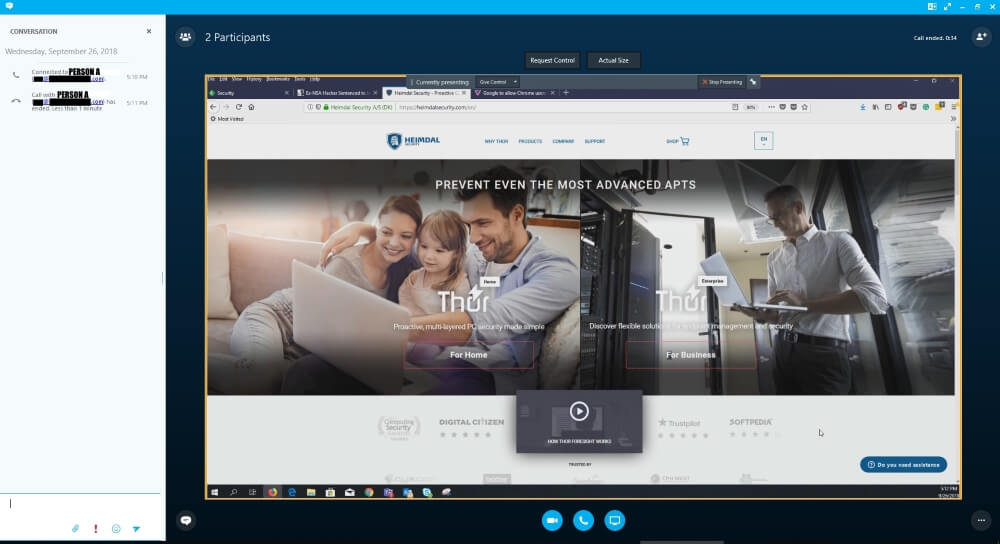Click the Trustpilot rating logo

point(680,423)
